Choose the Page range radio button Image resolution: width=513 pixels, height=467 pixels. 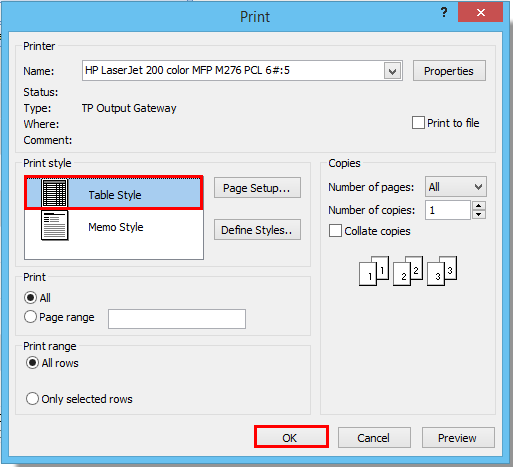(30, 317)
